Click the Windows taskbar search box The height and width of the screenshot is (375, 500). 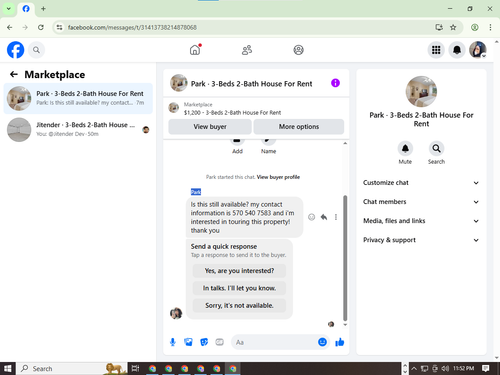(72, 368)
